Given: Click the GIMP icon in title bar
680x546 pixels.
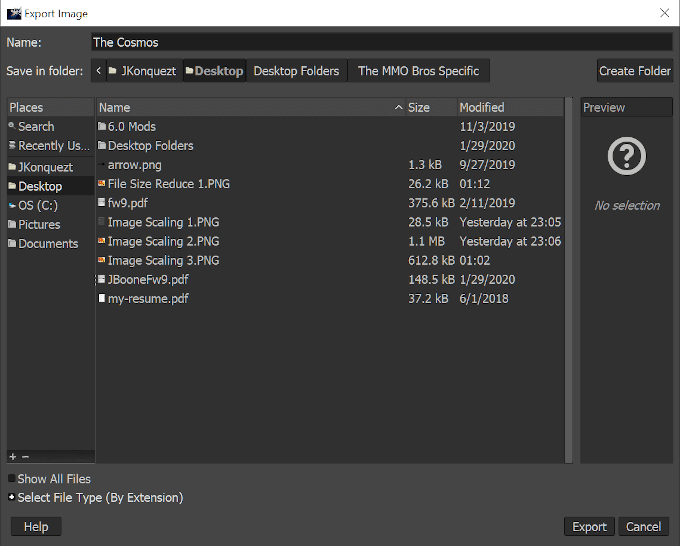Looking at the screenshot, I should tap(13, 13).
